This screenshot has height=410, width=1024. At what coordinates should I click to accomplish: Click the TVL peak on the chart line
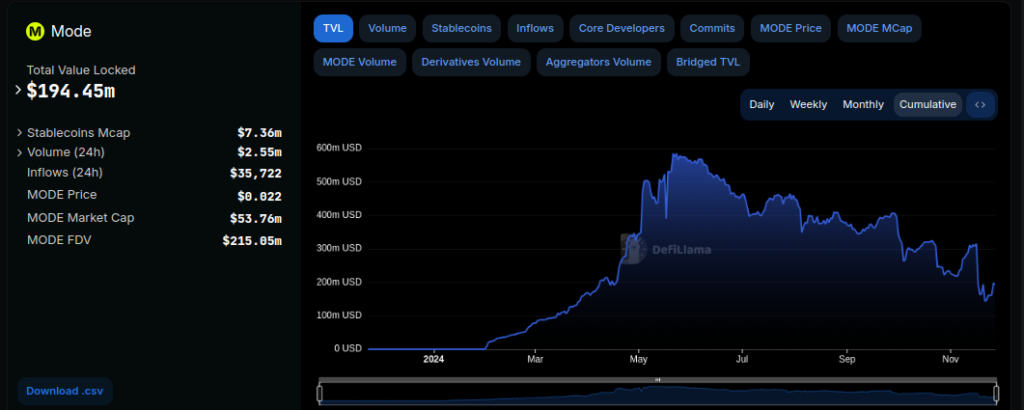click(673, 155)
